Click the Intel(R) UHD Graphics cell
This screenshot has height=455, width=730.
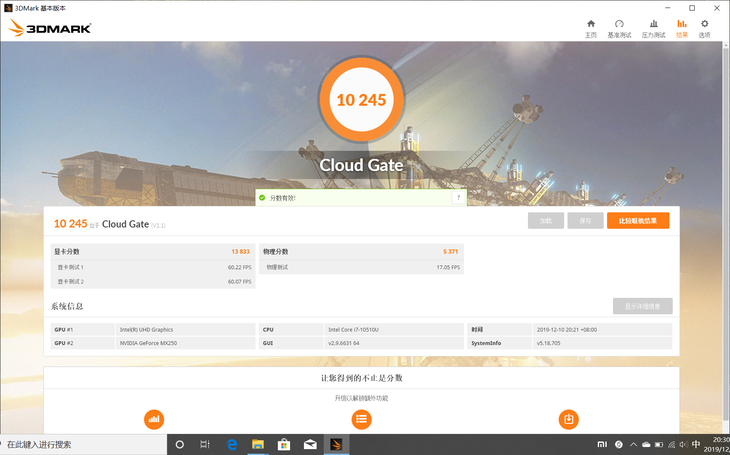pos(185,329)
